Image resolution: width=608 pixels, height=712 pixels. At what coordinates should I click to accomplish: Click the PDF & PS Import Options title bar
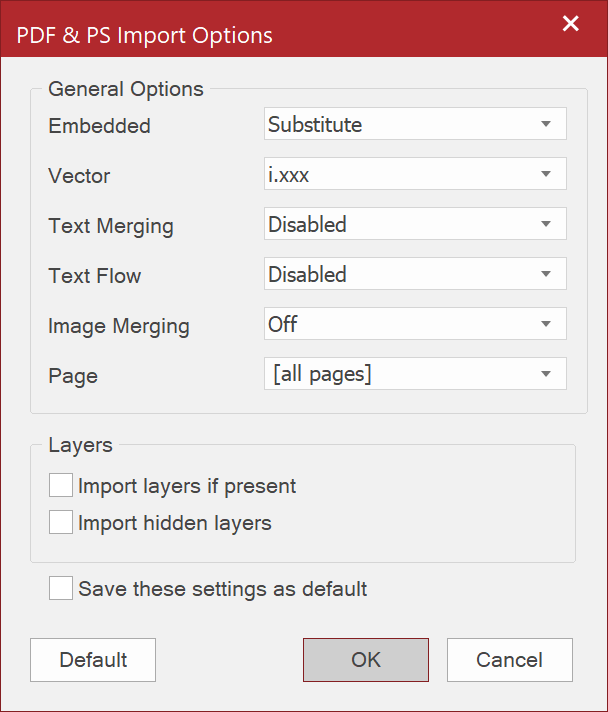[145, 36]
